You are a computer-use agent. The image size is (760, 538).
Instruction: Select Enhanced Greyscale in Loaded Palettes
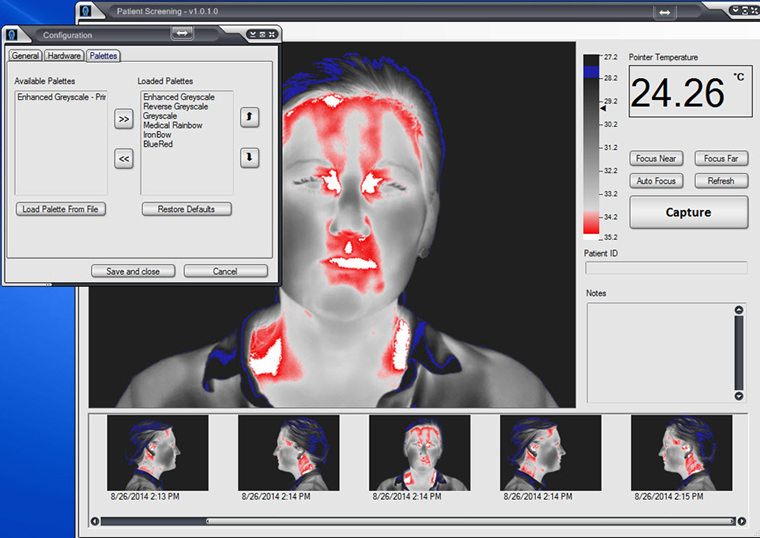pos(179,97)
